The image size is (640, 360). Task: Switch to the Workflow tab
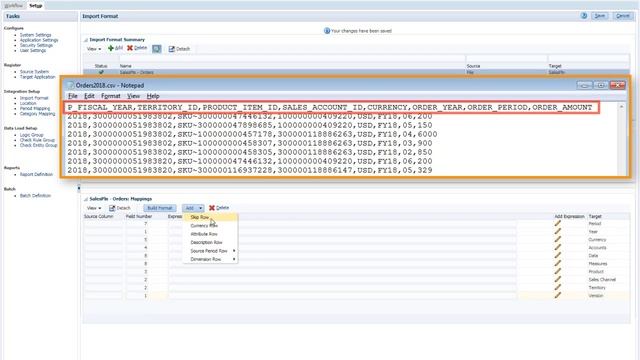pyautogui.click(x=13, y=5)
